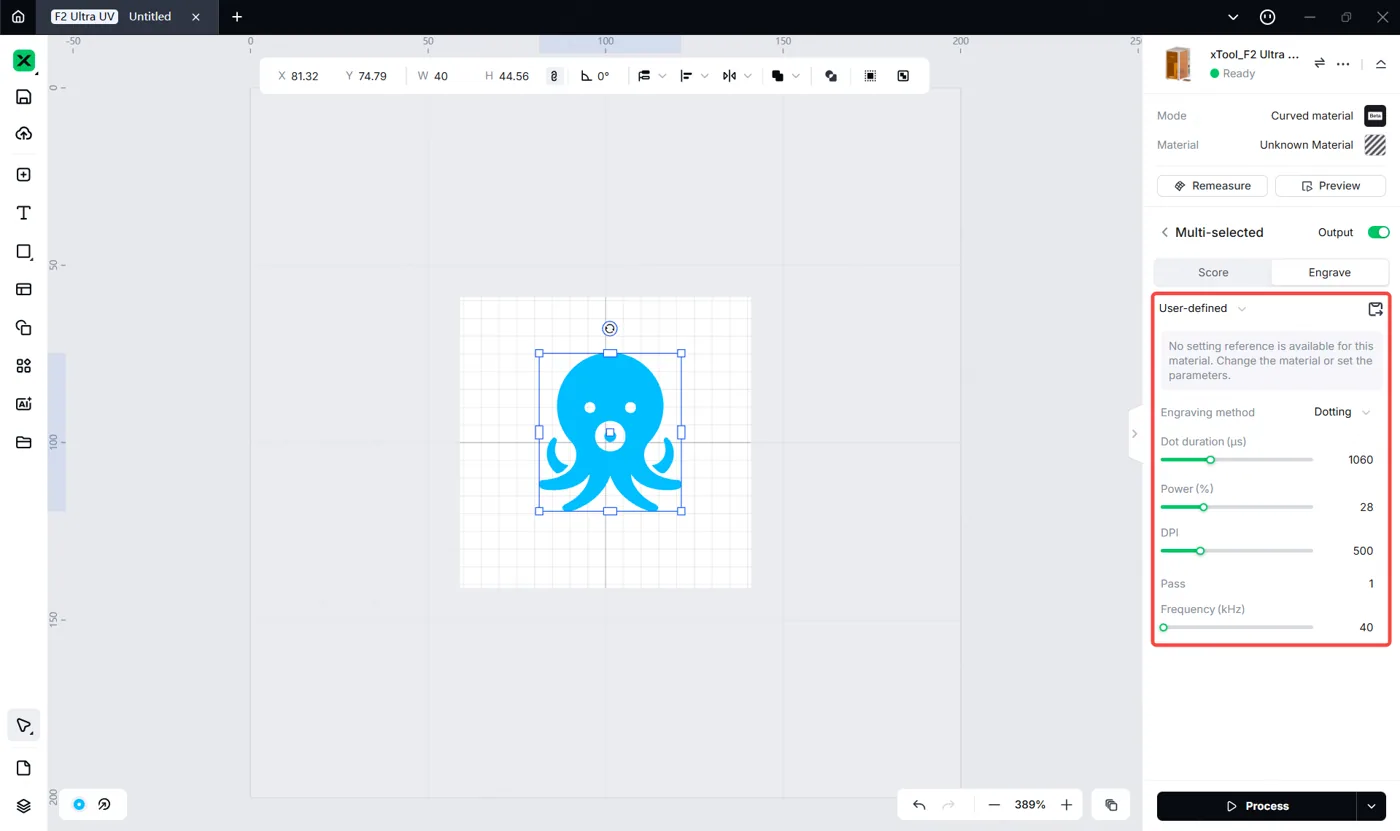
Task: Click the blue laser position dot icon
Action: point(79,804)
